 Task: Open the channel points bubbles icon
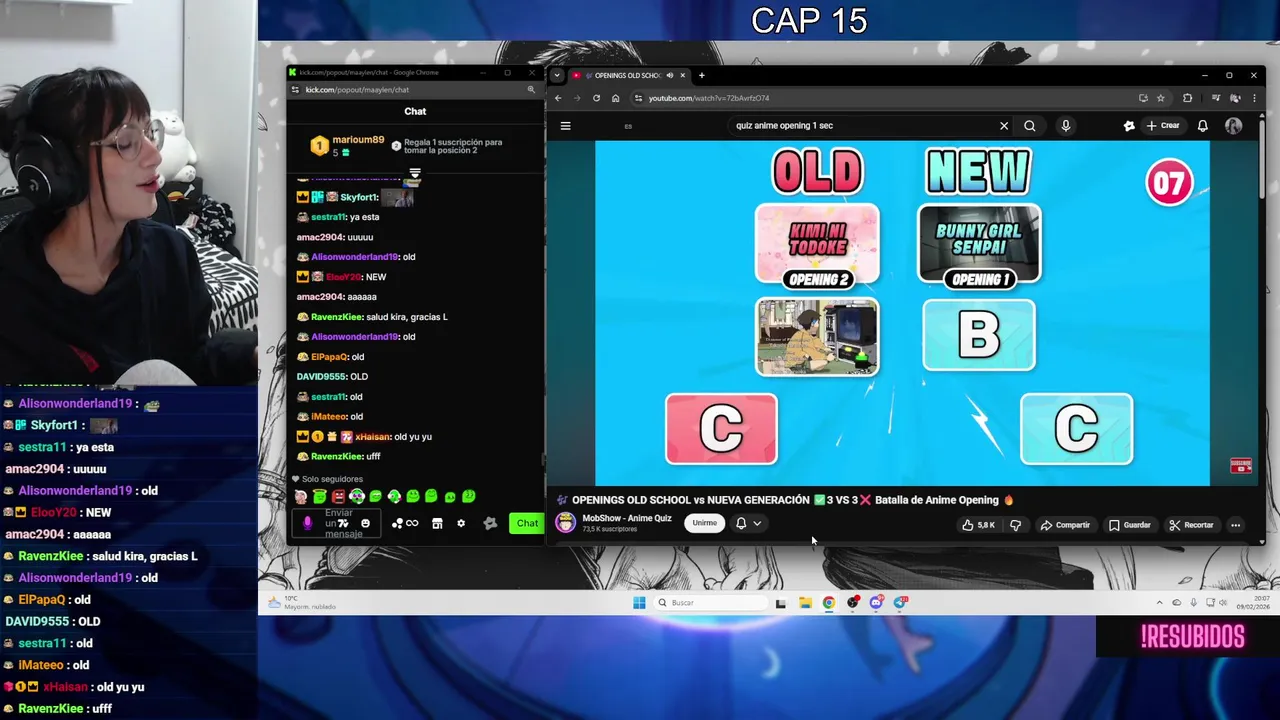397,523
